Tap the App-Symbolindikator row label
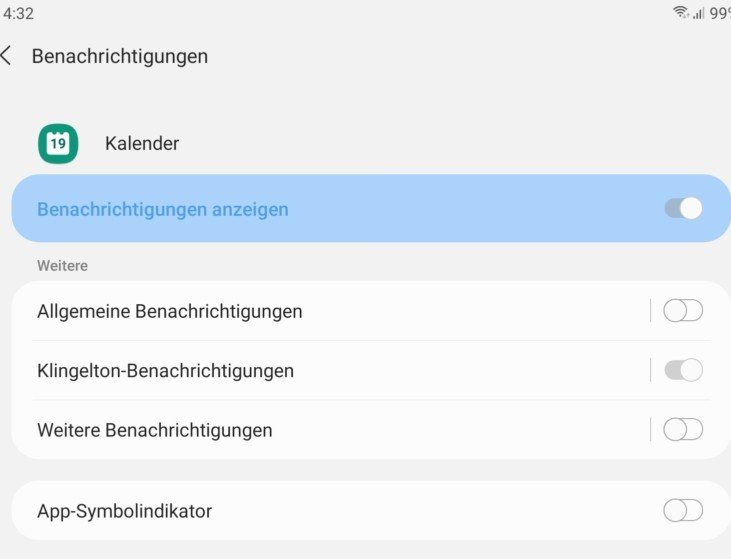The image size is (731, 559). (x=124, y=511)
